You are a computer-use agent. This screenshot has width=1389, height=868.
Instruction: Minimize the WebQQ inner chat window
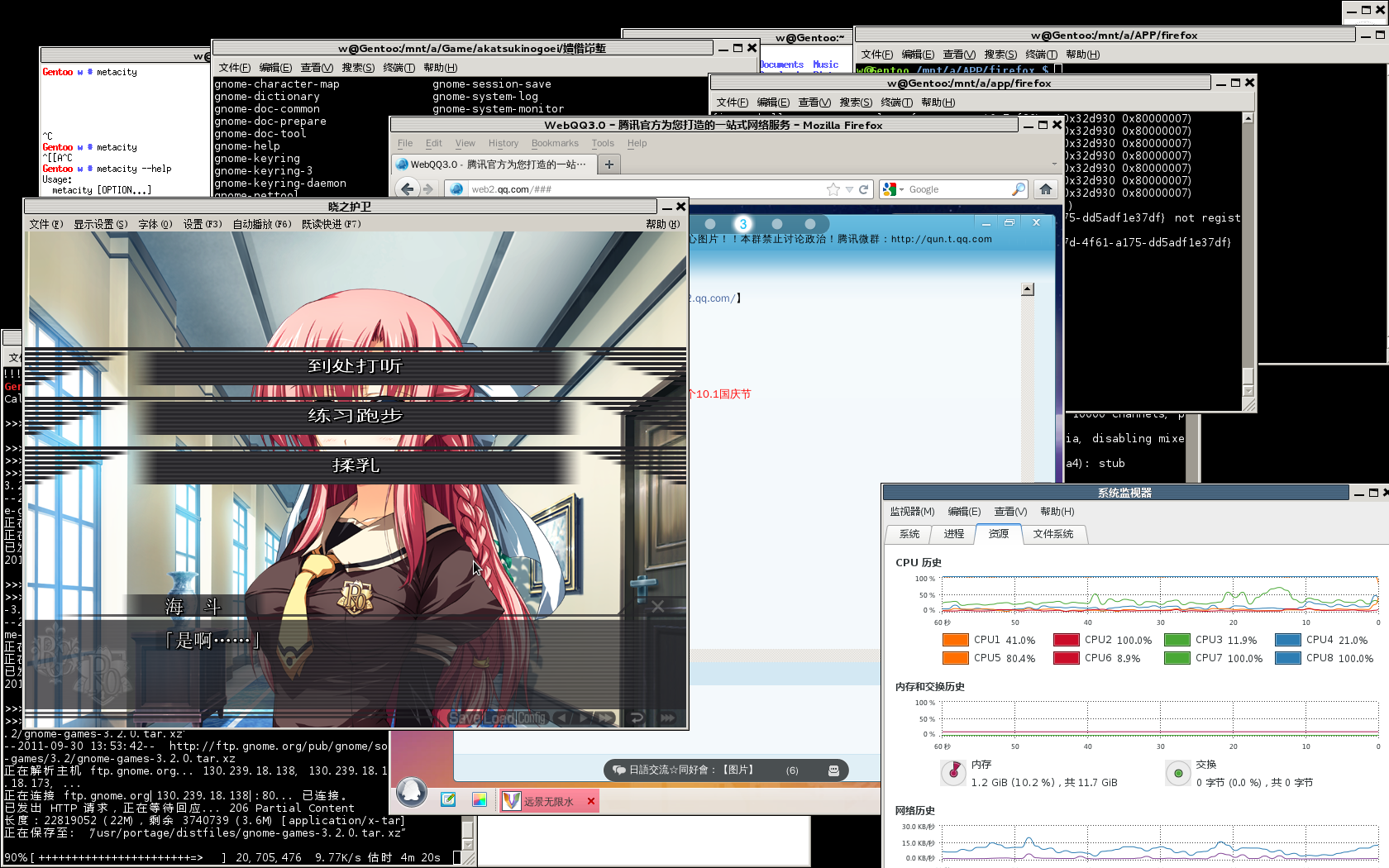[986, 222]
